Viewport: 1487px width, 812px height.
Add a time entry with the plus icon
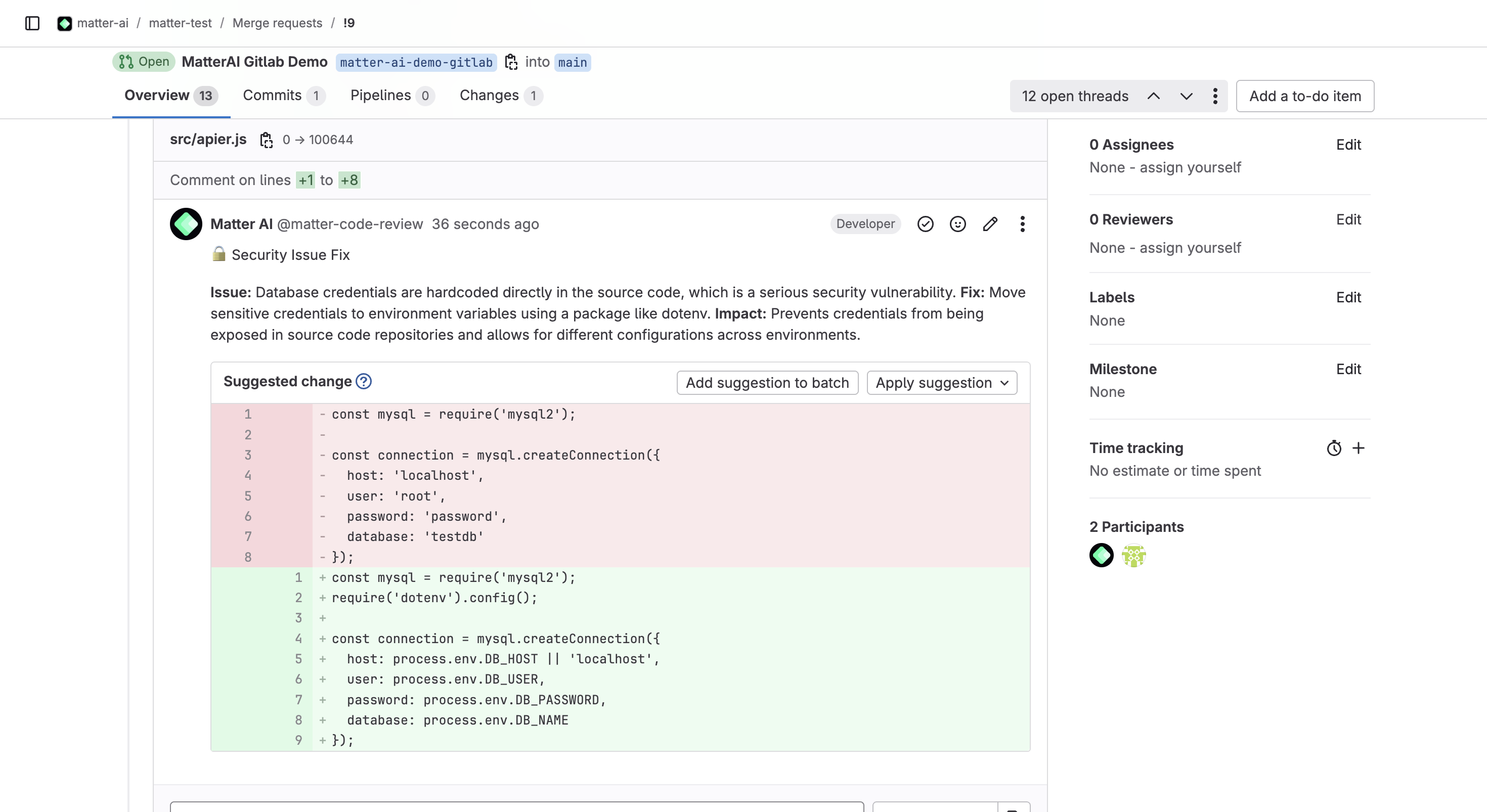pos(1358,448)
